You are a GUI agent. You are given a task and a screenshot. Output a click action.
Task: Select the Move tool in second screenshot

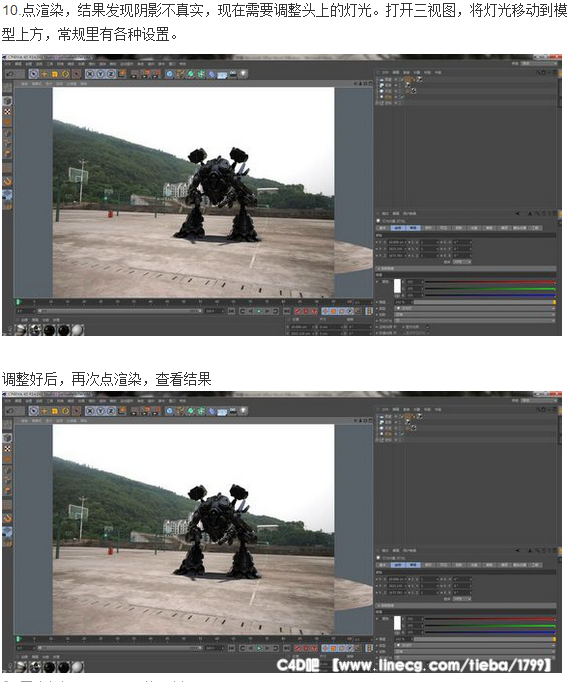(44, 411)
